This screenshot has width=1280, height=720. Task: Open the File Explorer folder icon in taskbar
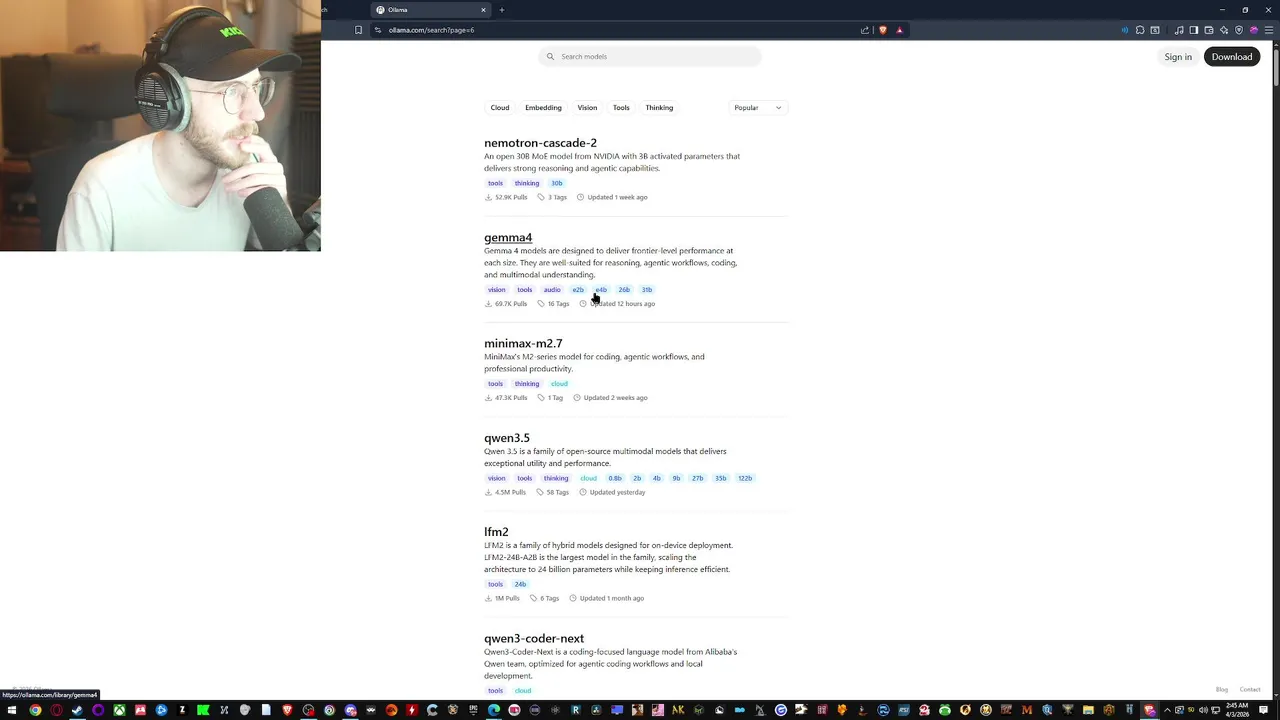point(1088,710)
